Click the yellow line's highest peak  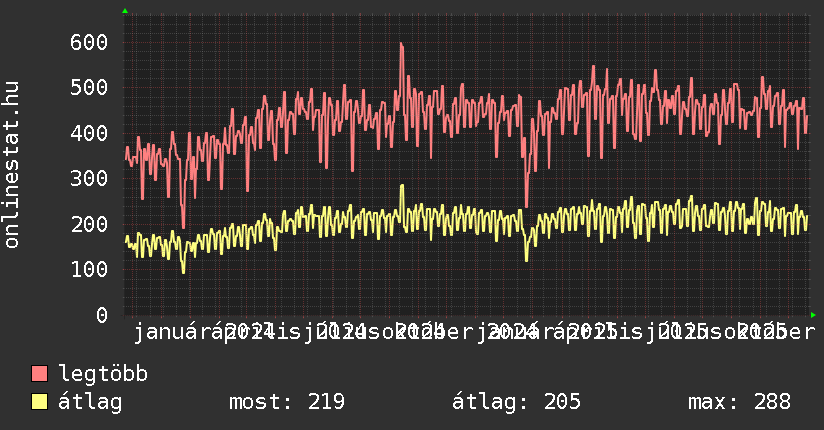pyautogui.click(x=402, y=186)
